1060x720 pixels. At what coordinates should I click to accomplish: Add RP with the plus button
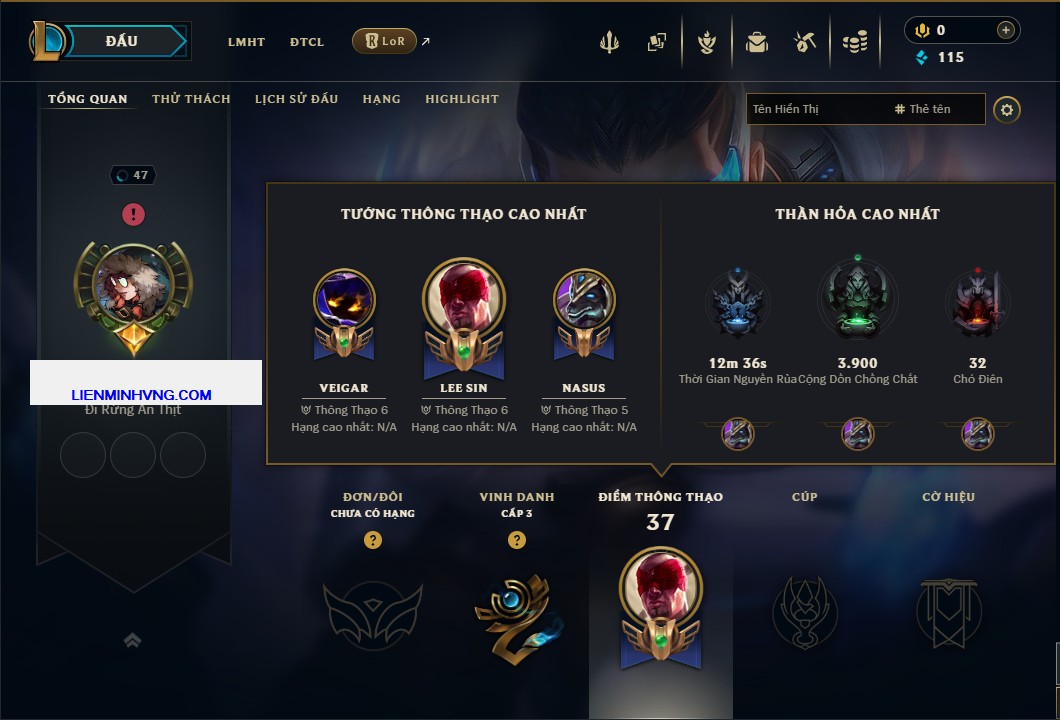[x=1005, y=30]
